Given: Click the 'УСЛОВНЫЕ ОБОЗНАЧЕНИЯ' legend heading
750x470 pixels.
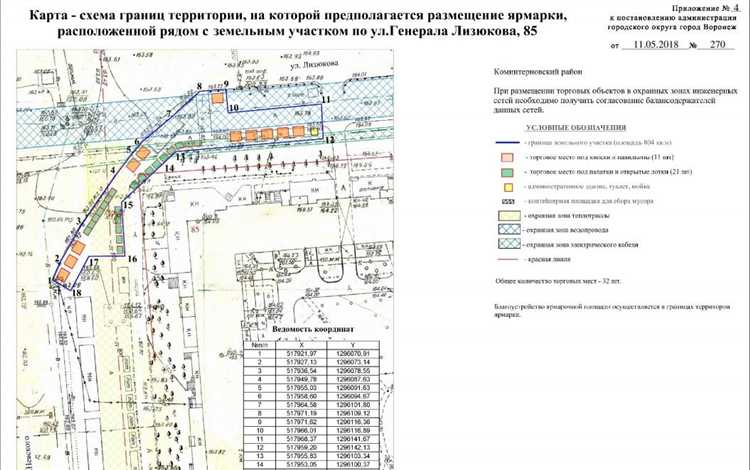Looking at the screenshot, I should (x=574, y=128).
